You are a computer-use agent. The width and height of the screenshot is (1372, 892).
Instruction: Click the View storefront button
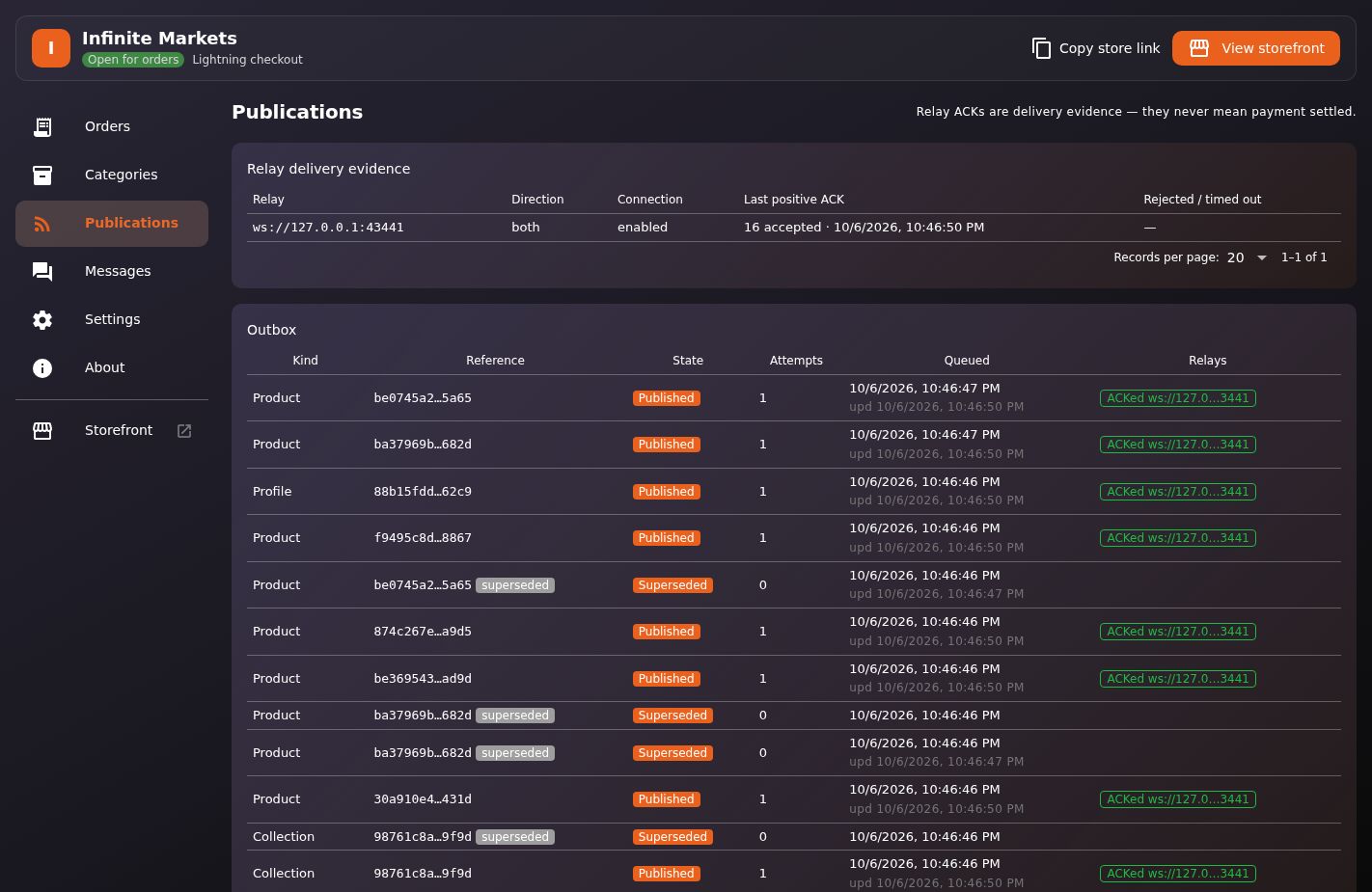pyautogui.click(x=1256, y=48)
